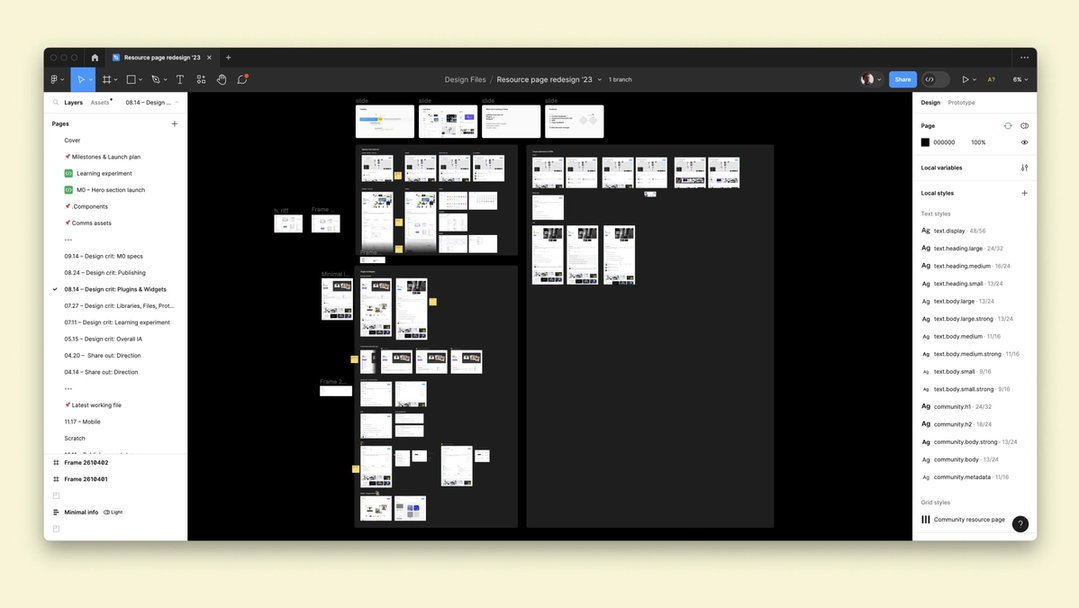Select the Comment tool
Viewport: 1079px width, 608px height.
click(x=241, y=79)
